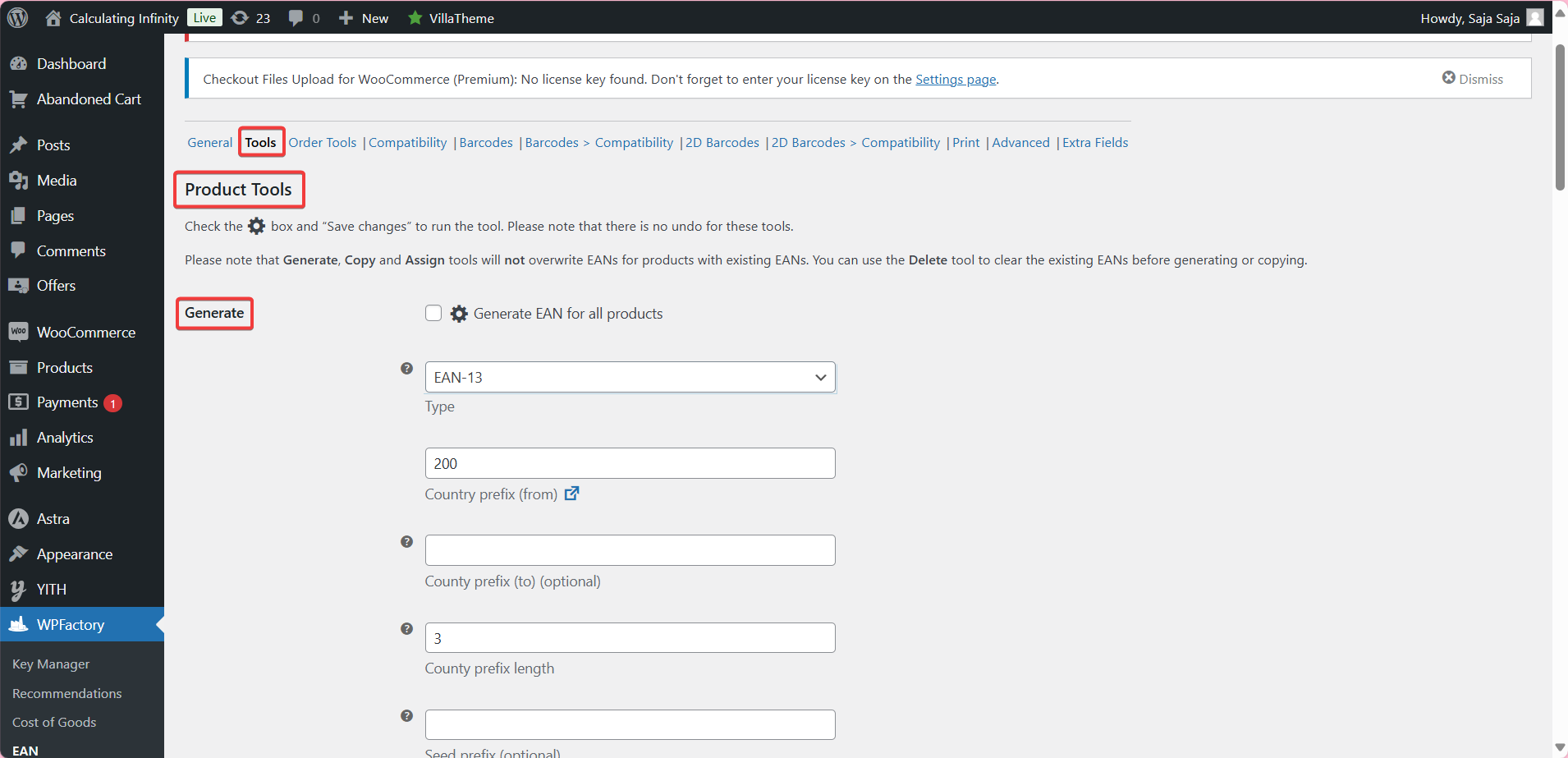Viewport: 1568px width, 758px height.
Task: Dismiss the license key notice
Action: (x=1473, y=78)
